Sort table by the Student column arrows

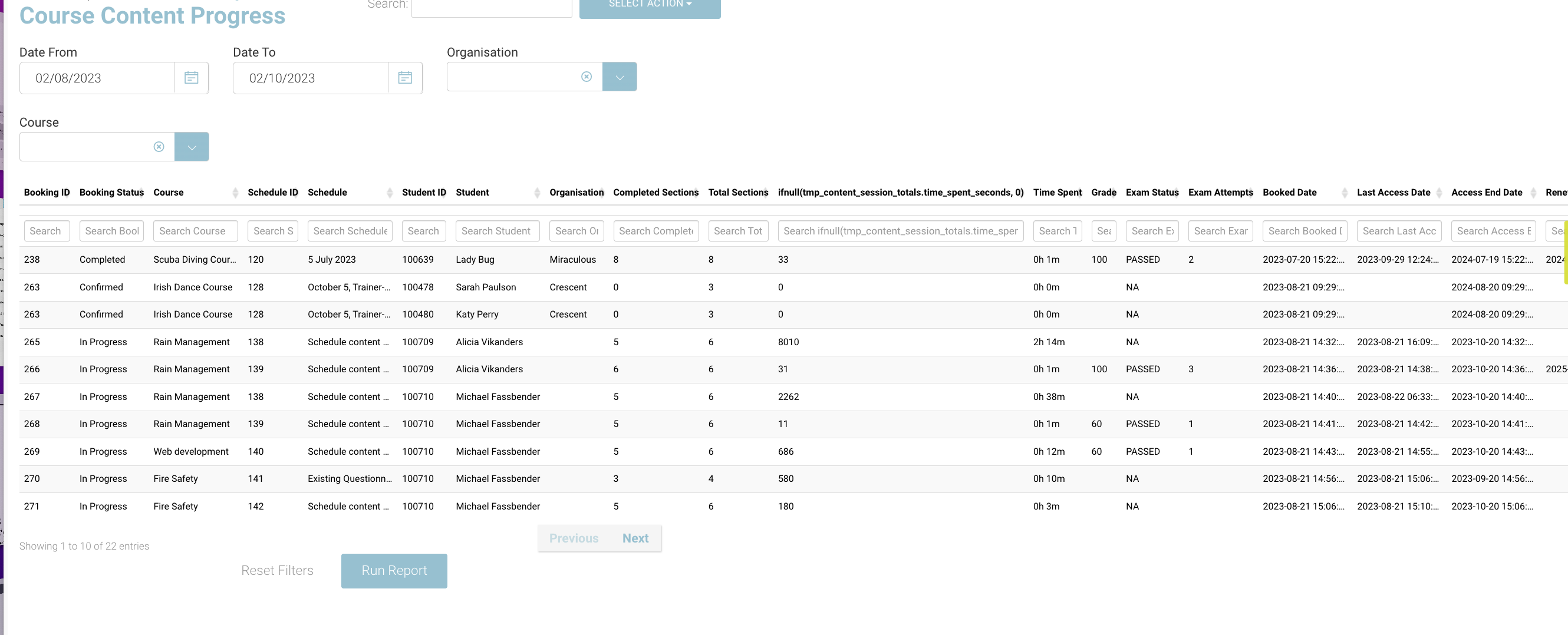click(x=536, y=193)
